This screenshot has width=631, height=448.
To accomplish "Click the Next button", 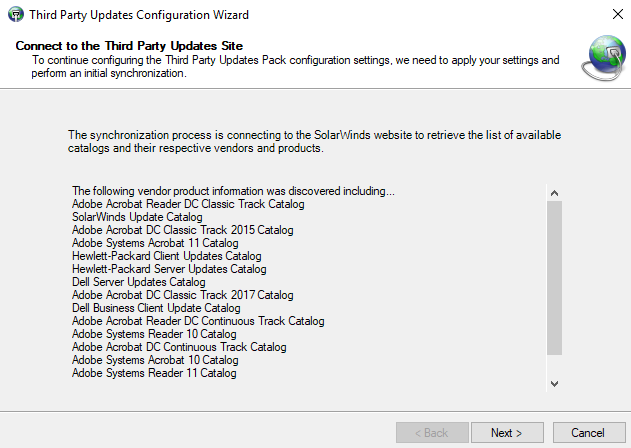I will [506, 433].
